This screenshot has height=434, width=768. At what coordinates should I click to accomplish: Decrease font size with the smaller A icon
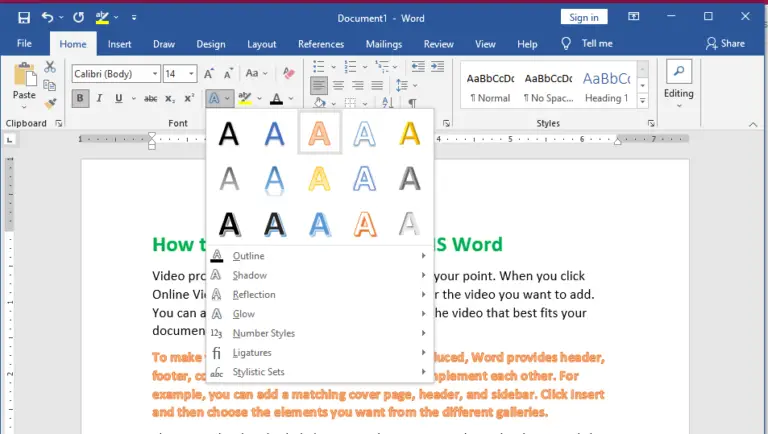(228, 73)
